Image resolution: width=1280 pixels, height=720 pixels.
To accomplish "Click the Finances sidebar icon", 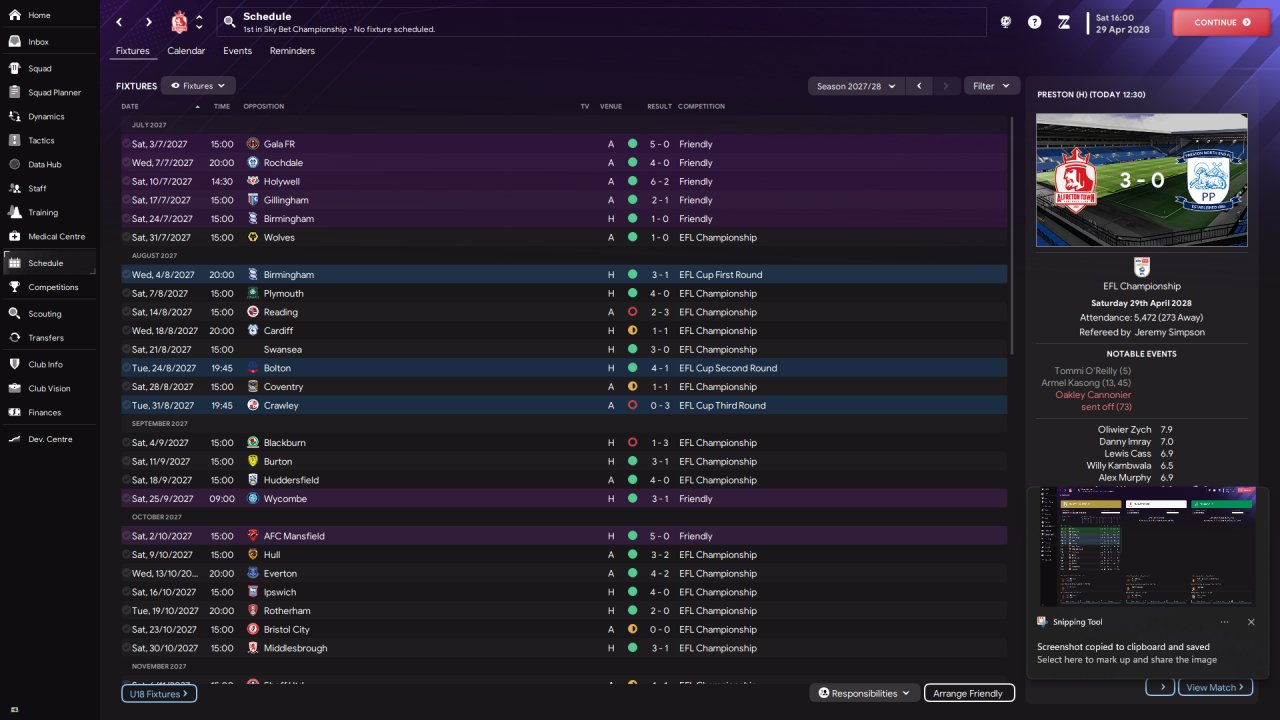I will (15, 412).
